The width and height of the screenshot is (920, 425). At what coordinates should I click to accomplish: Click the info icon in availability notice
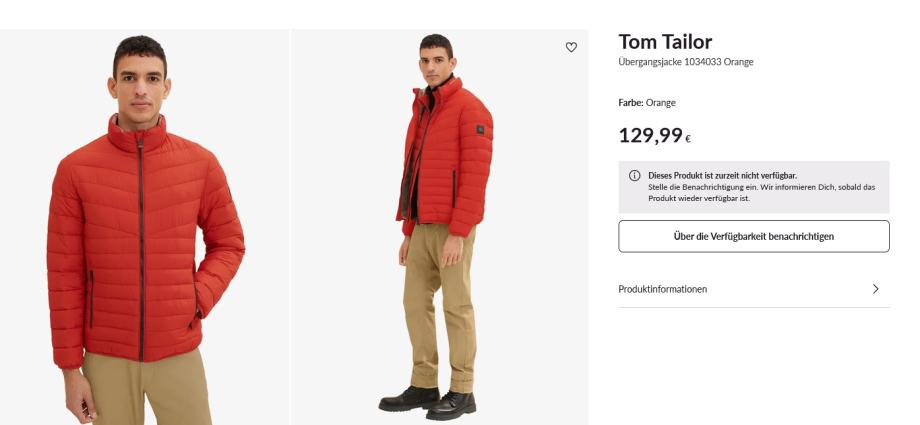pos(634,176)
